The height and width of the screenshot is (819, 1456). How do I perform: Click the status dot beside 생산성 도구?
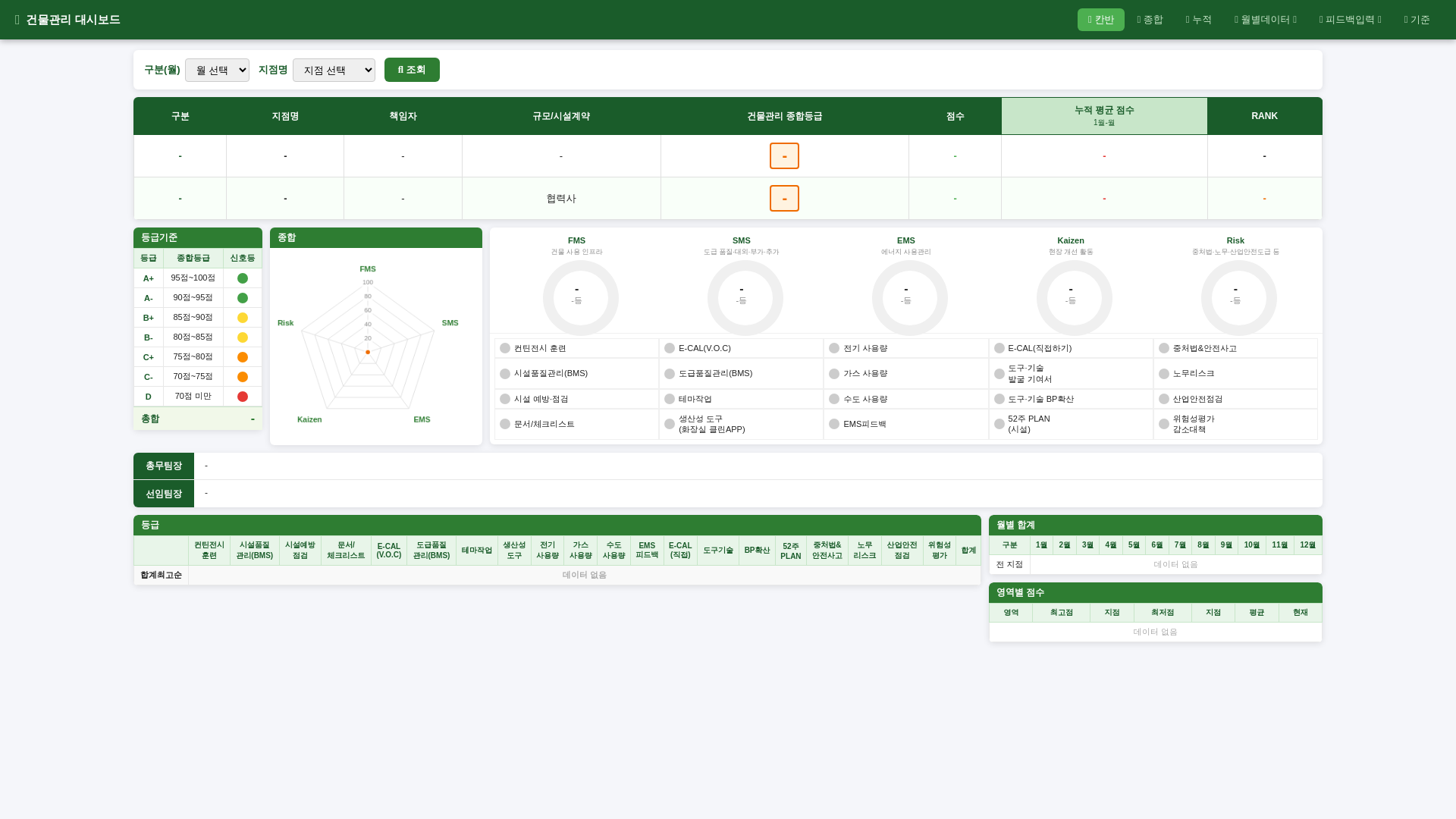[x=670, y=424]
